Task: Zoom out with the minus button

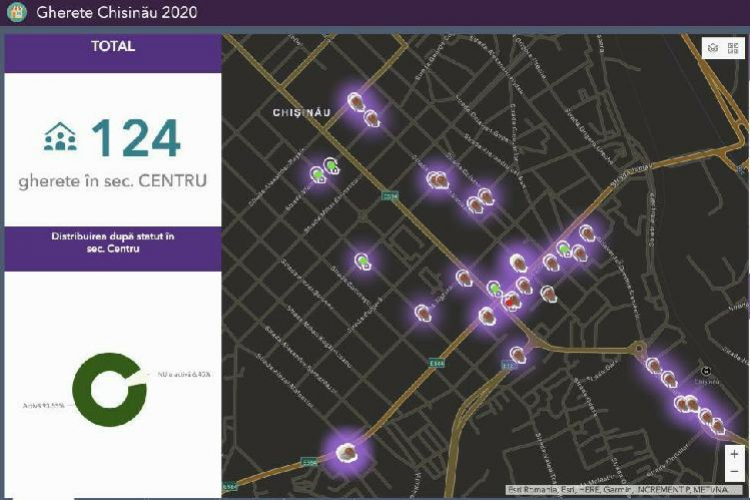Action: 735,471
